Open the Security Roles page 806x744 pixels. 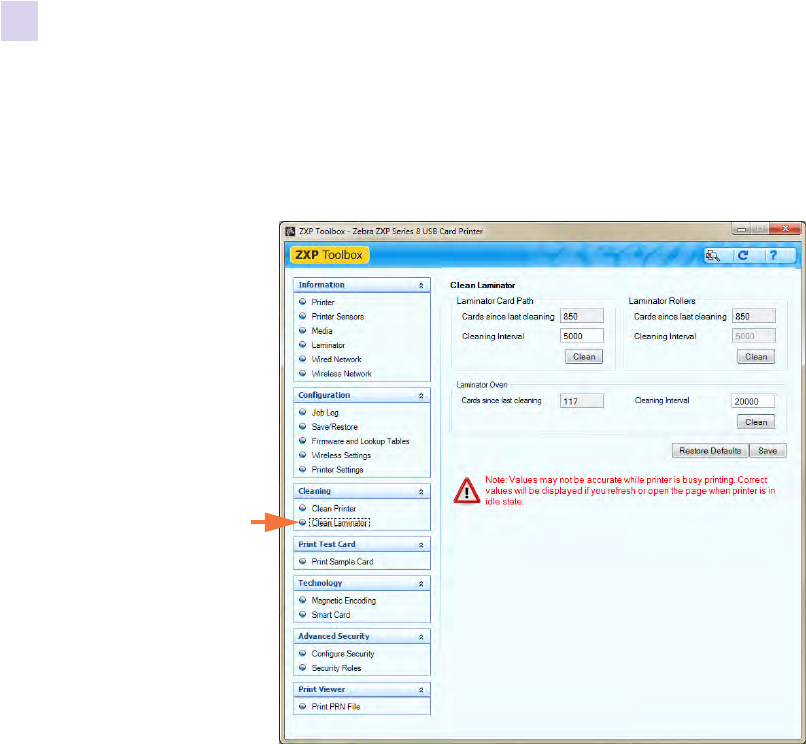click(336, 668)
